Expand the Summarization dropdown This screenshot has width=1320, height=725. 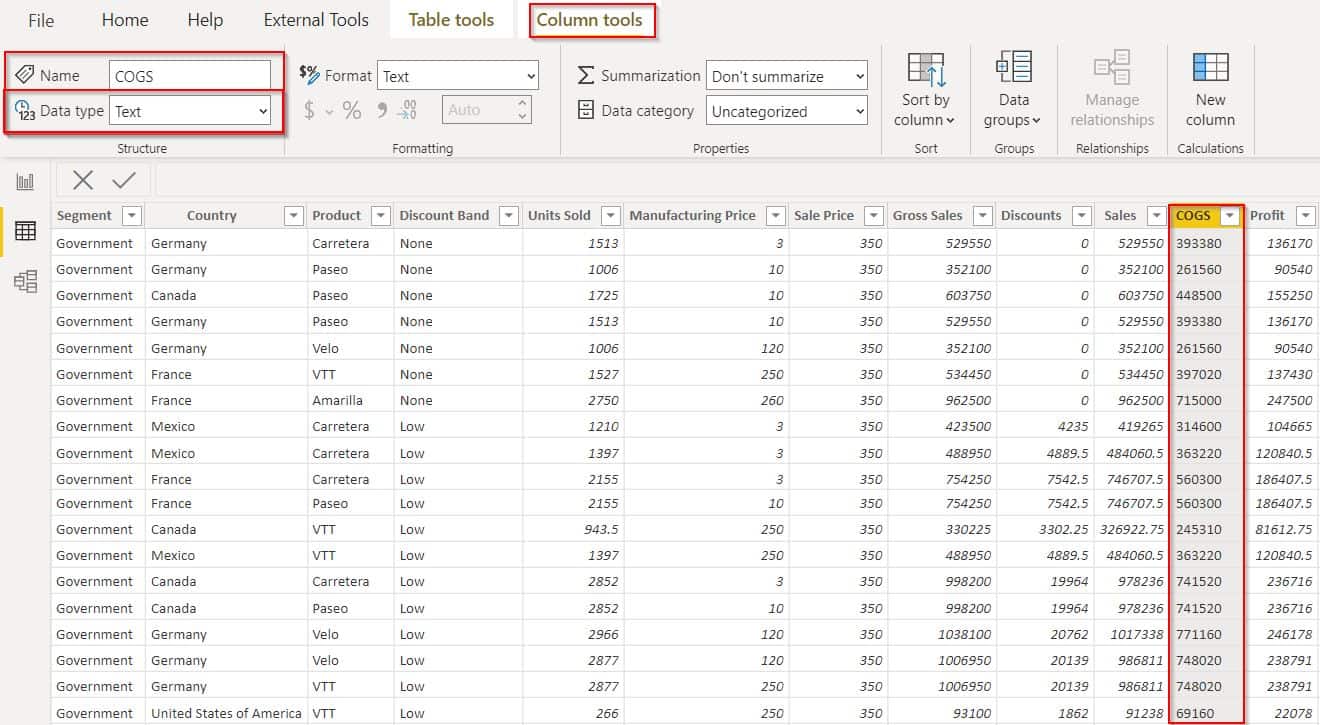pos(787,76)
